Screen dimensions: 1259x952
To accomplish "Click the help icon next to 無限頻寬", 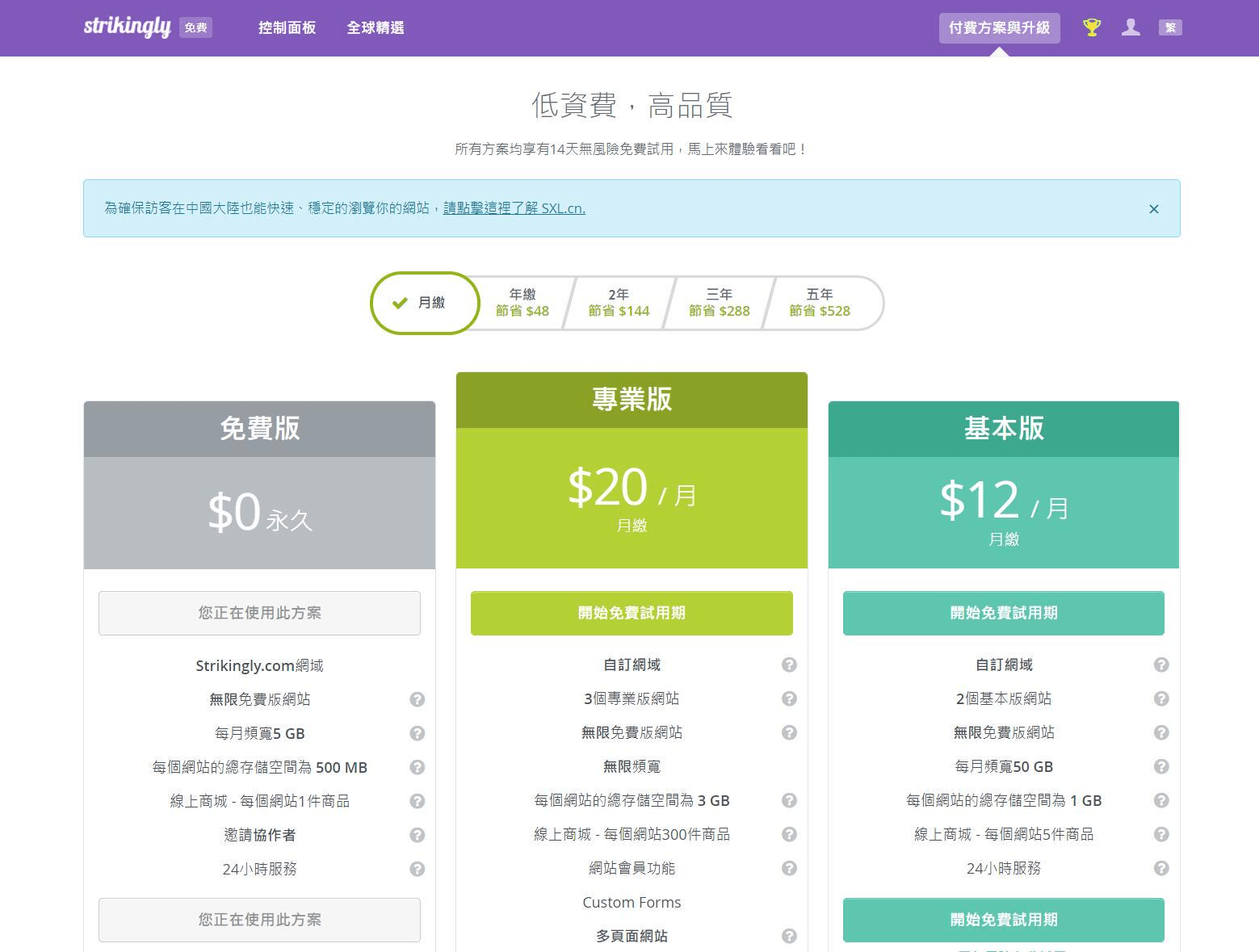I will pos(789,766).
